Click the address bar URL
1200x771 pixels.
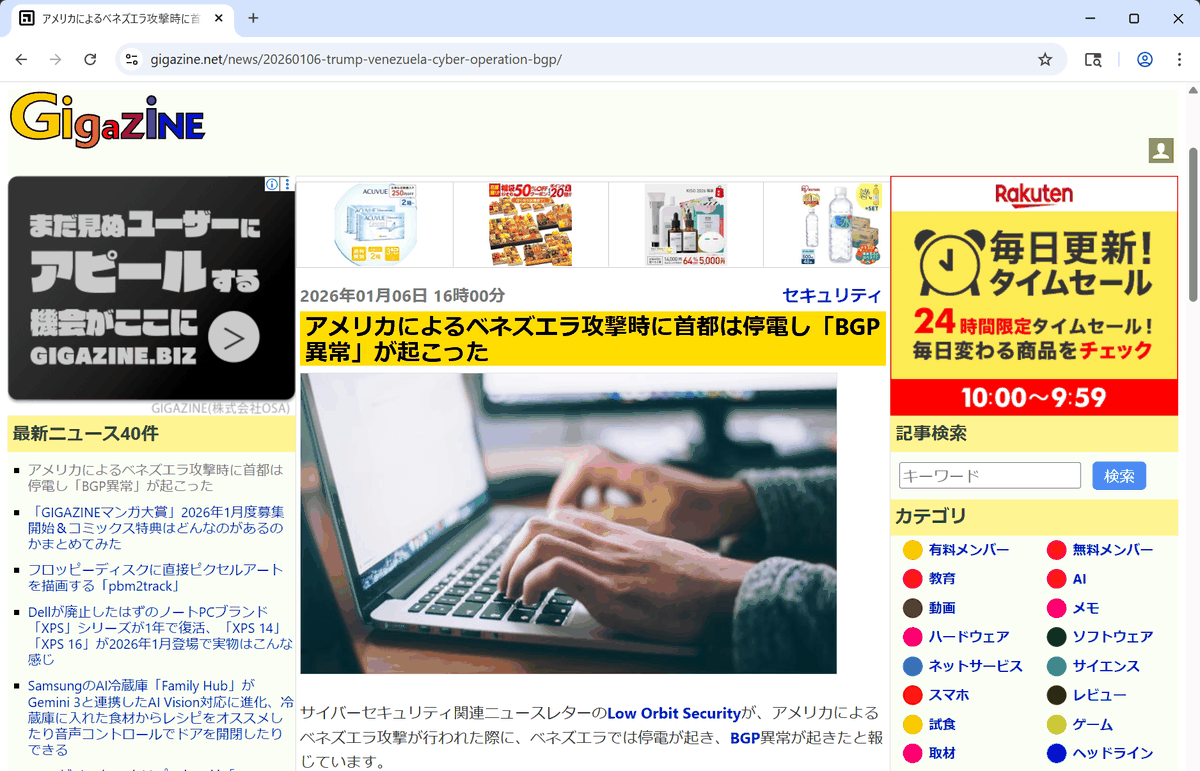pos(356,59)
